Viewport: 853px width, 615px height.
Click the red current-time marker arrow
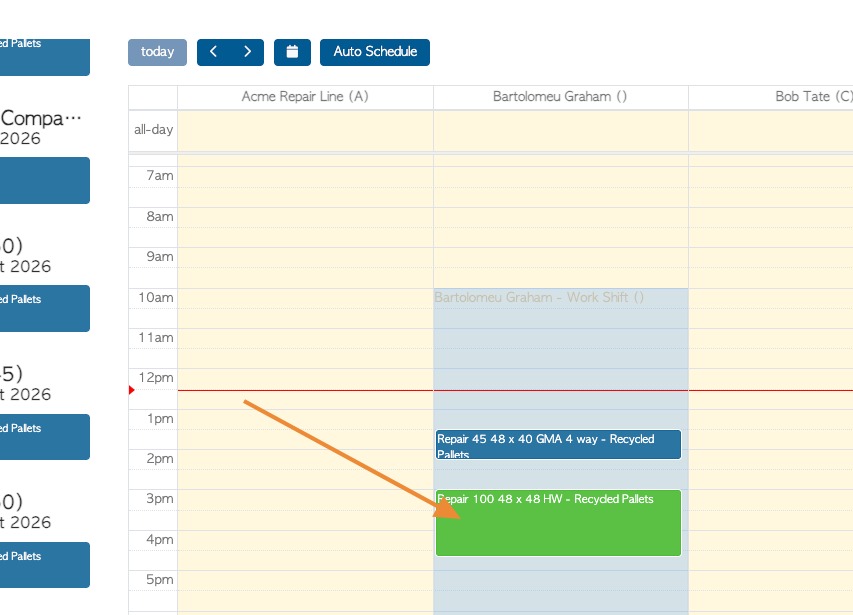[132, 390]
